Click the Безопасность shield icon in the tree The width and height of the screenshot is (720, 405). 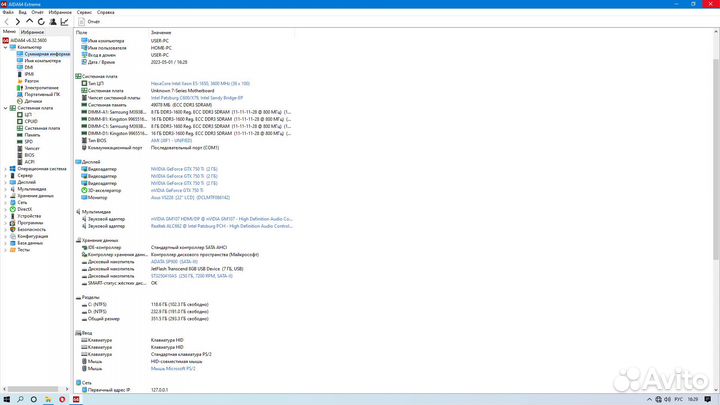[12, 230]
